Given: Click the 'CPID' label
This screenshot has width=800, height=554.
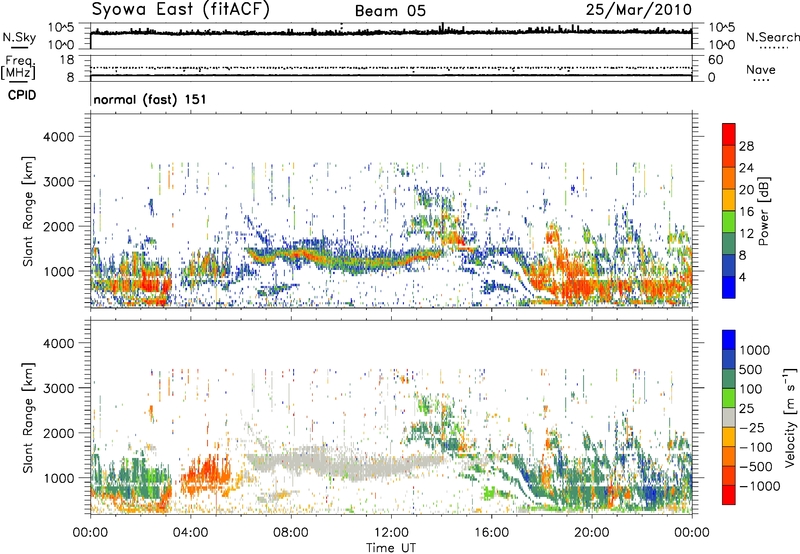Looking at the screenshot, I should [x=22, y=95].
